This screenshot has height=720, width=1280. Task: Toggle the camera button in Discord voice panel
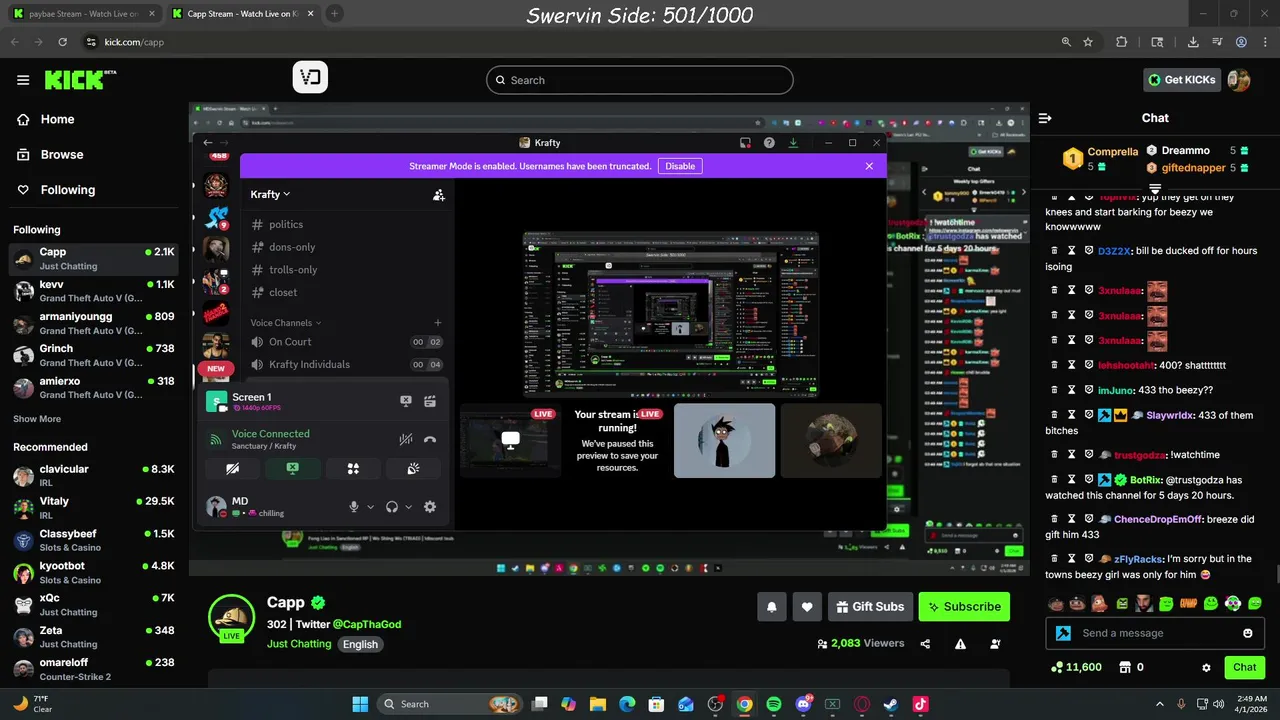(x=232, y=468)
